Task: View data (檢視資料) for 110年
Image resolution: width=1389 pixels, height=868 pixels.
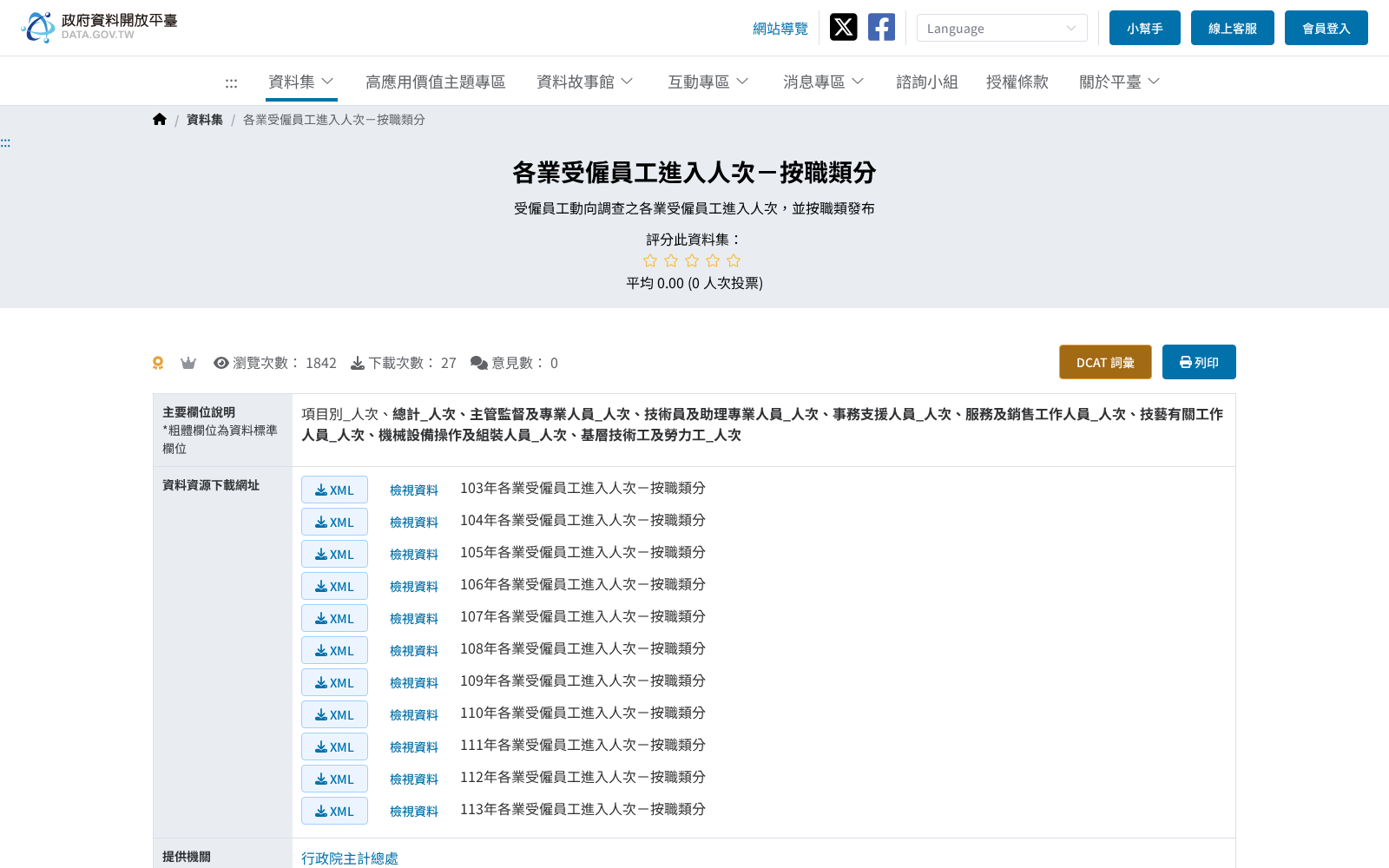Action: point(414,715)
